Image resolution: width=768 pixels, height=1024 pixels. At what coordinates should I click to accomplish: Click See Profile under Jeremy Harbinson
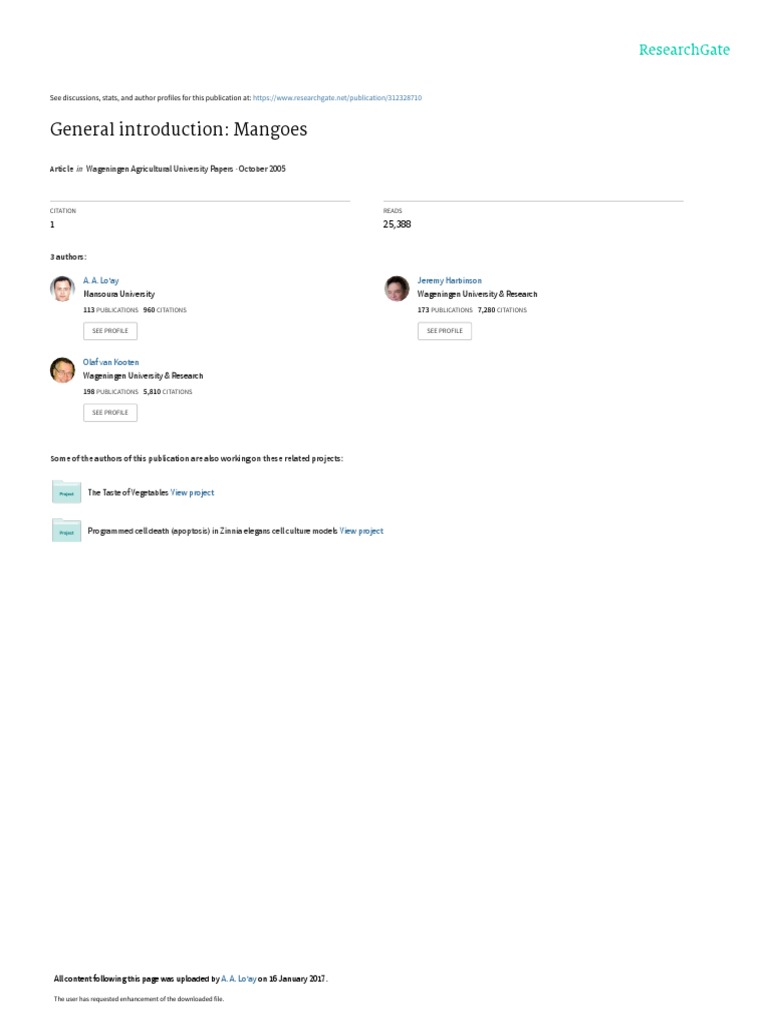(444, 331)
